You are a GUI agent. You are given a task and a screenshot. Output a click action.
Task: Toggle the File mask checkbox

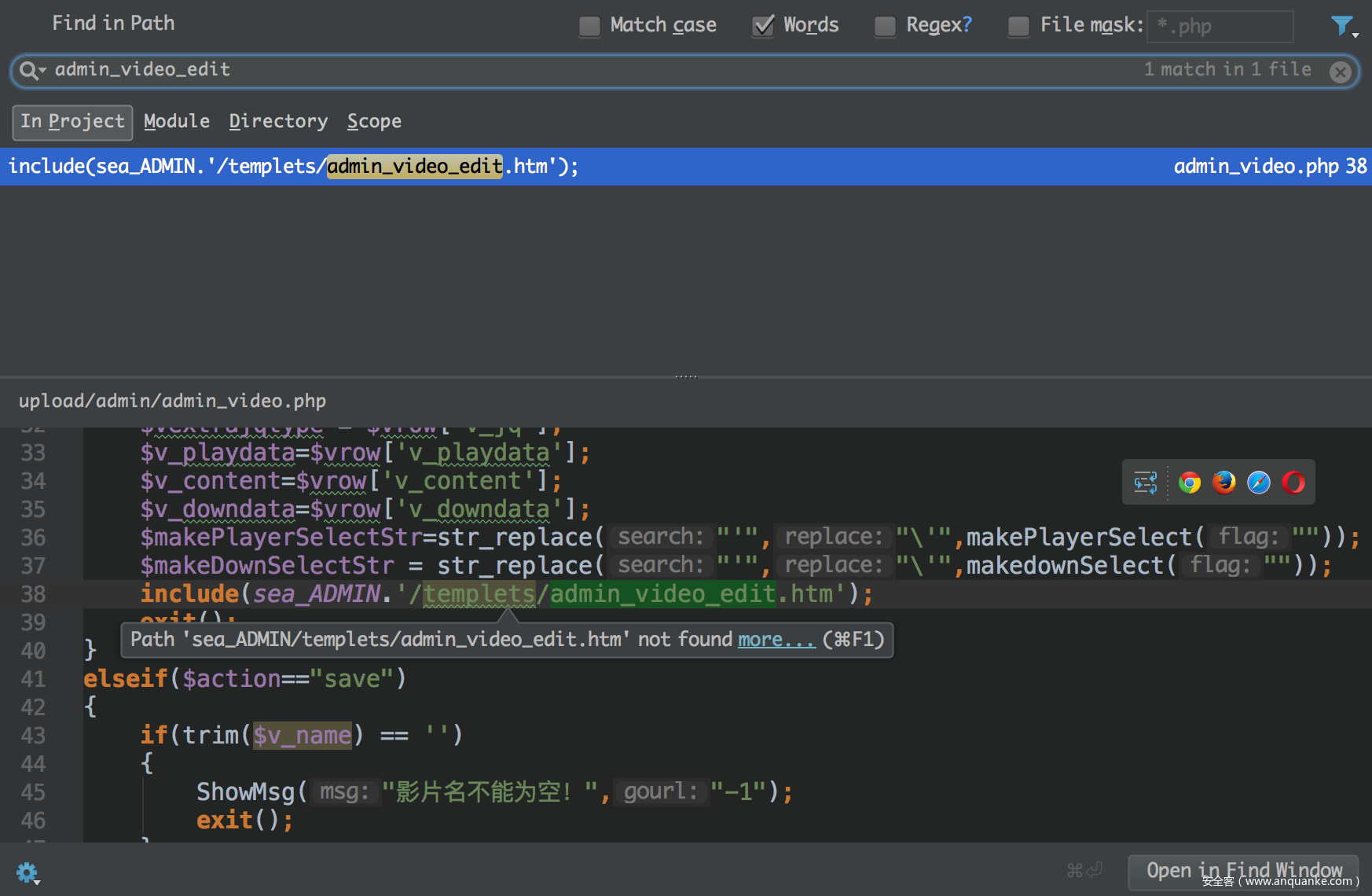[1018, 26]
